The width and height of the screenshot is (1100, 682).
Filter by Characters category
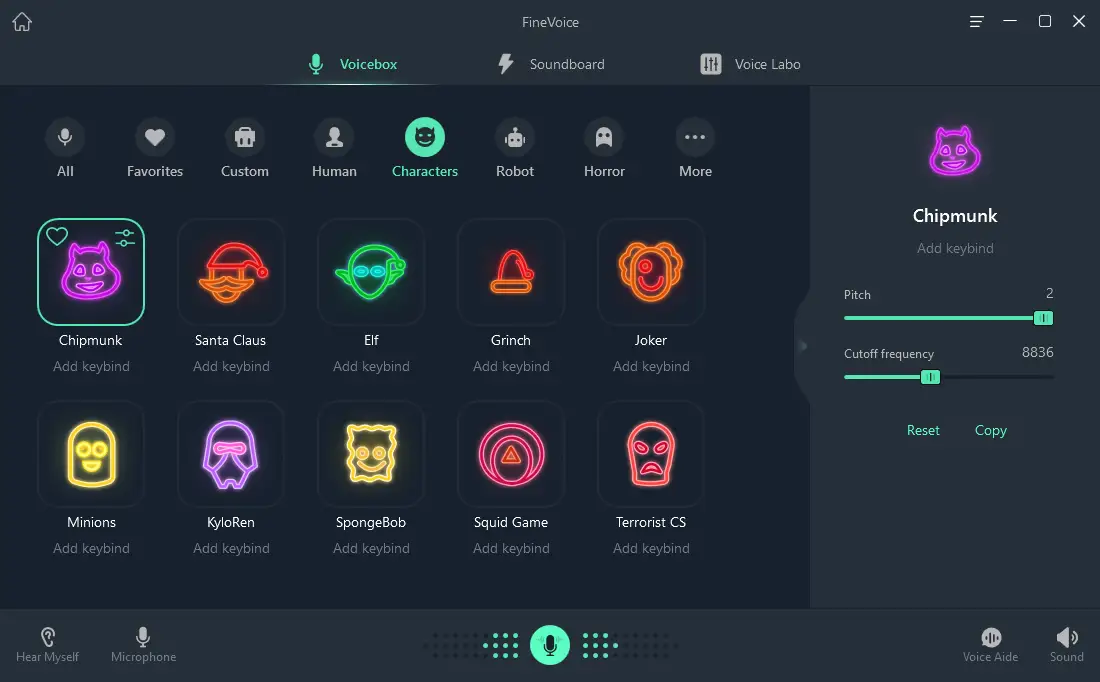[424, 149]
